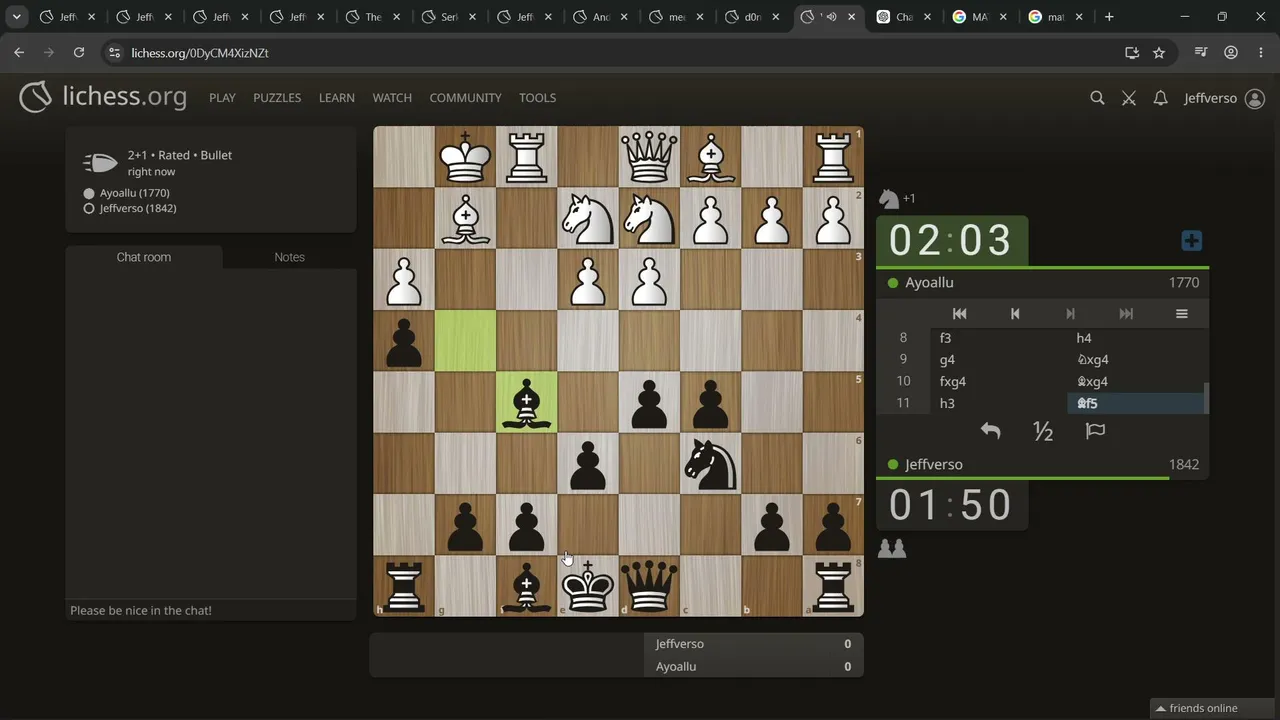
Task: Focus the chat message input field
Action: [211, 610]
